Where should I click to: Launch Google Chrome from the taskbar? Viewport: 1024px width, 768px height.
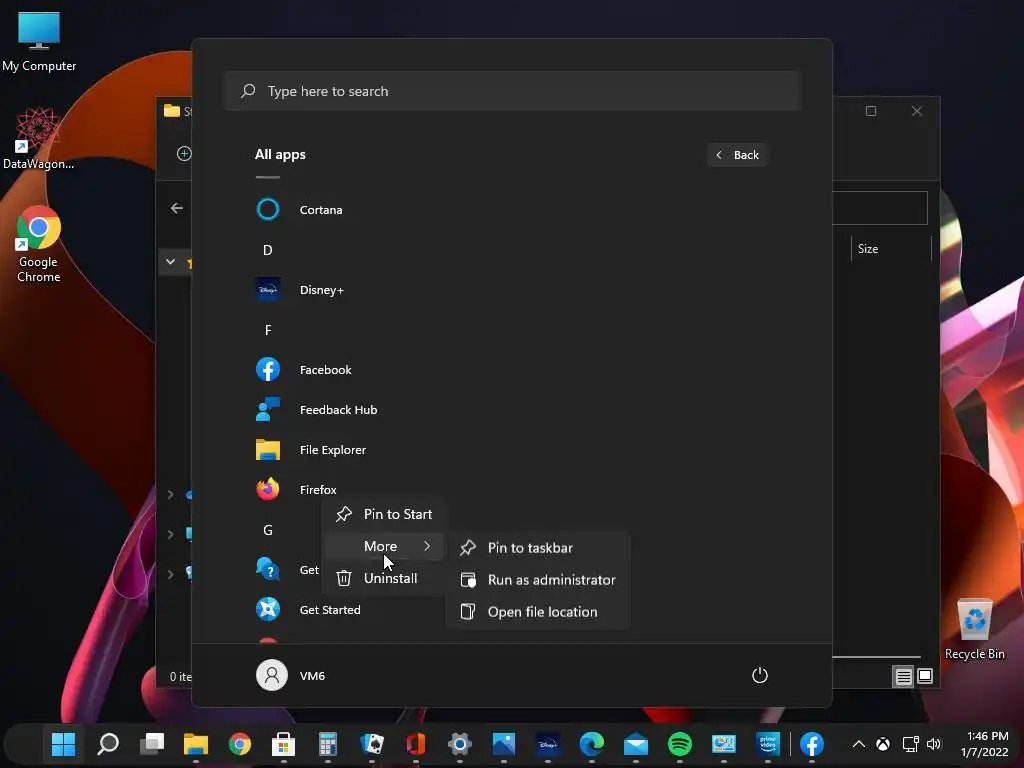point(240,744)
